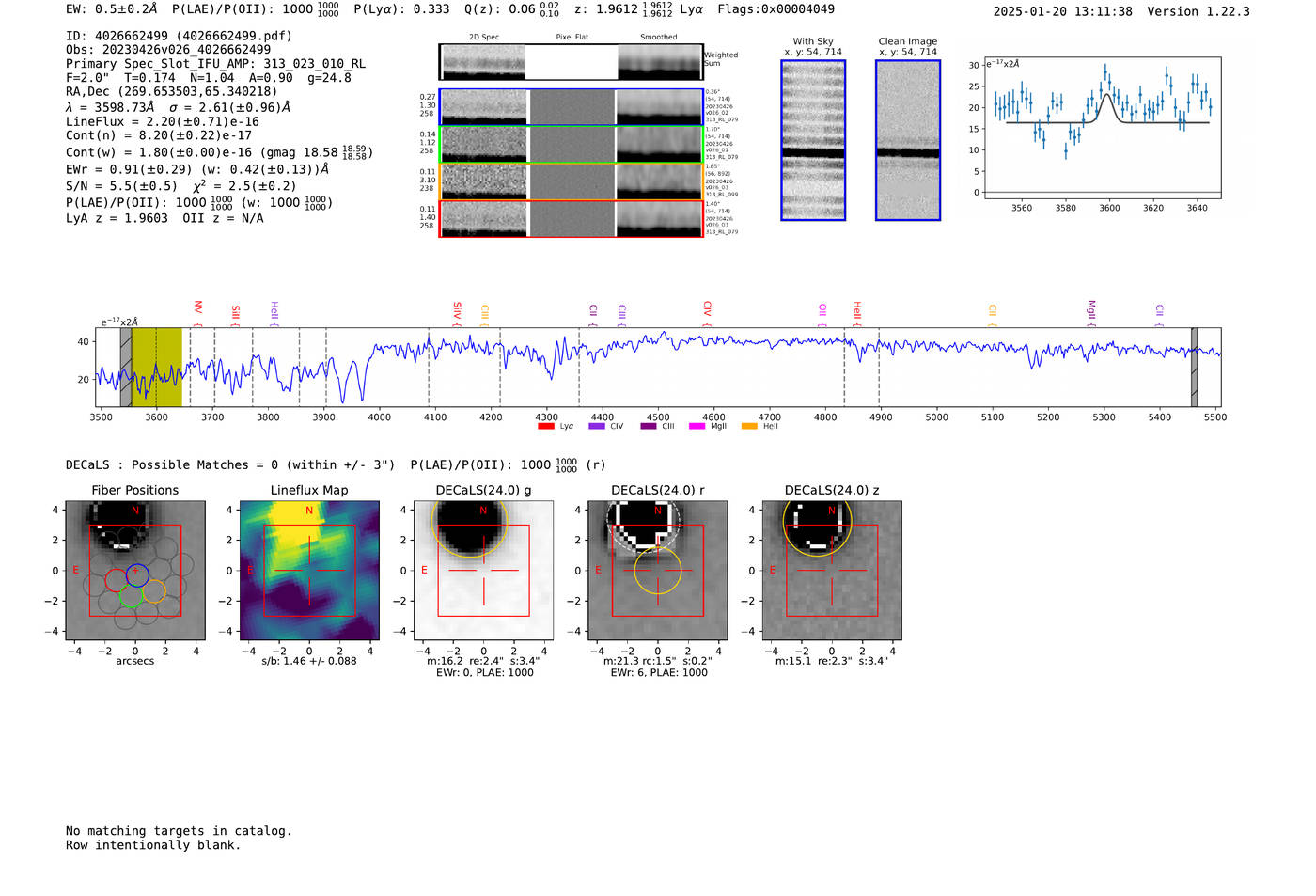Screen dimensions: 1316x896
Task: Click the CIV line marker label
Action: (708, 308)
